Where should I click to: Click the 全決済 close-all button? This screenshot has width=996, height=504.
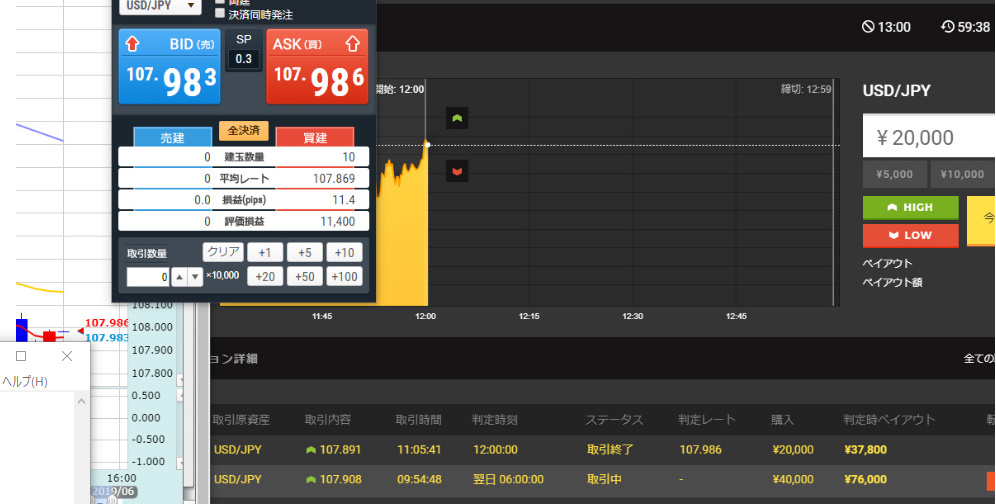[x=244, y=130]
